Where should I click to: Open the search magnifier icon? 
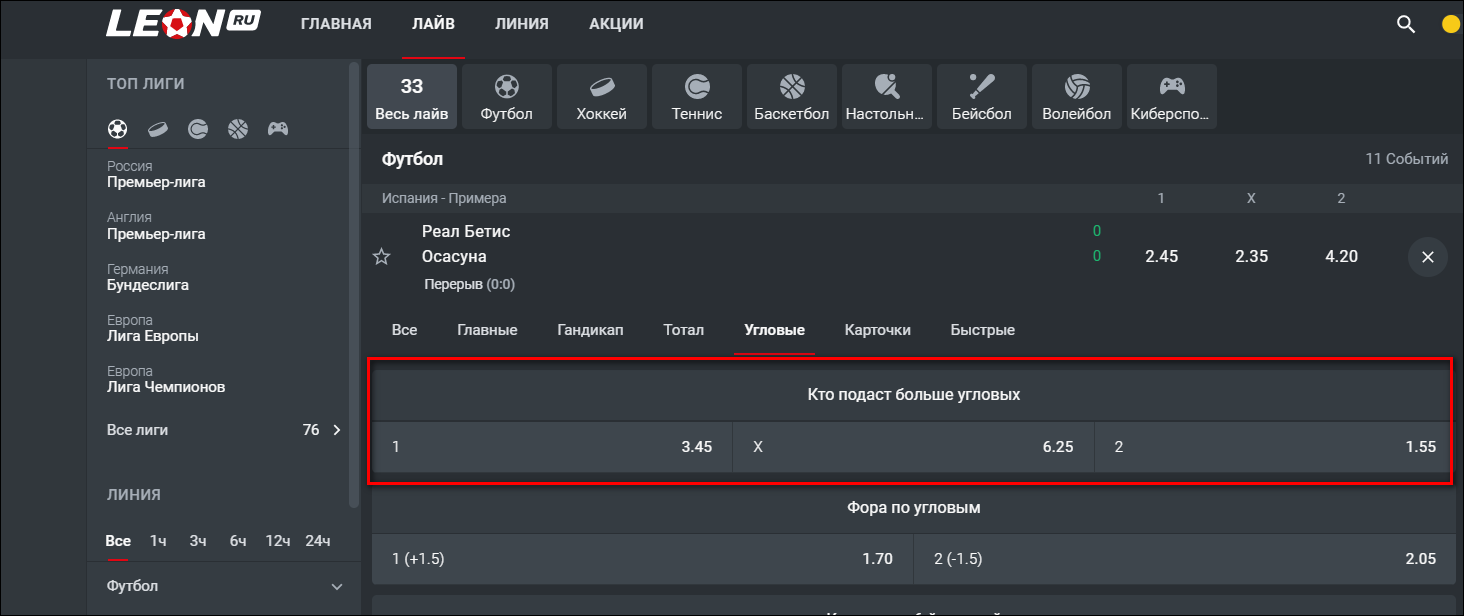pyautogui.click(x=1406, y=24)
